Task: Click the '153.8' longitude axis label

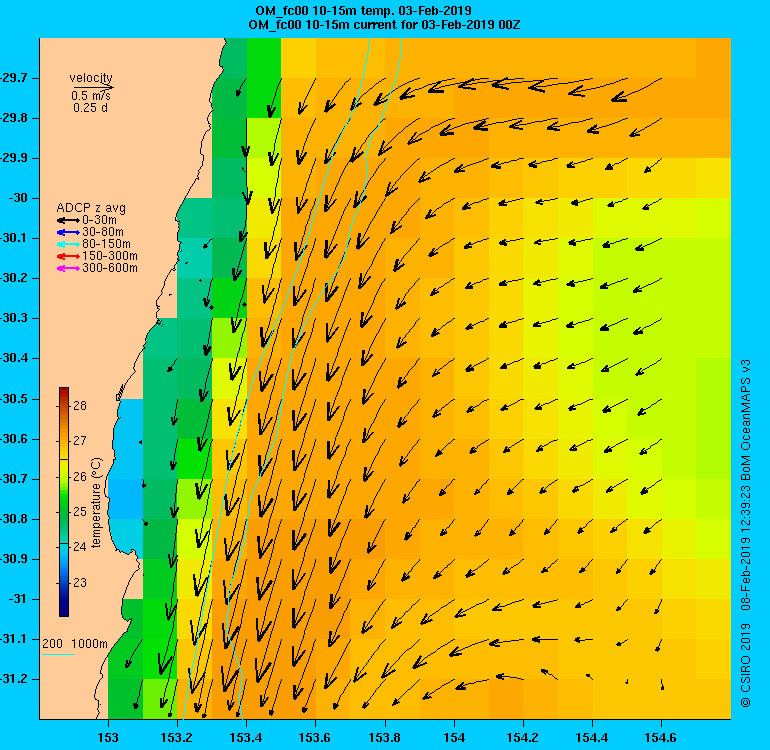Action: click(385, 738)
